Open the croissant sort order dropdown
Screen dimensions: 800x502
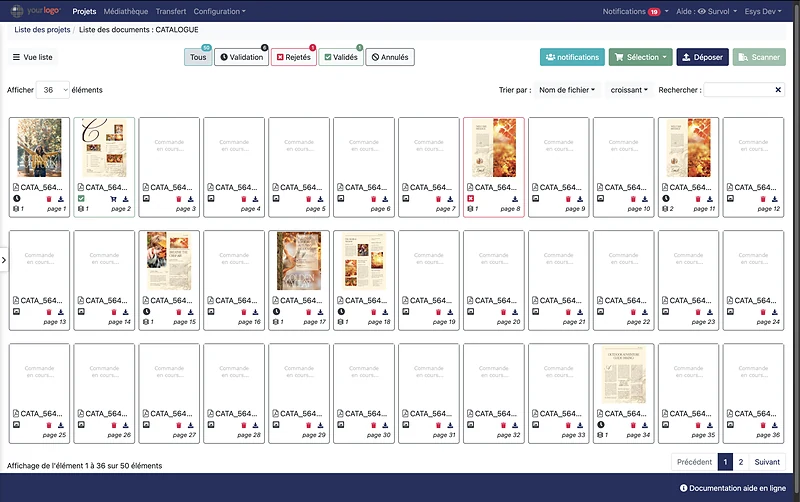point(629,90)
